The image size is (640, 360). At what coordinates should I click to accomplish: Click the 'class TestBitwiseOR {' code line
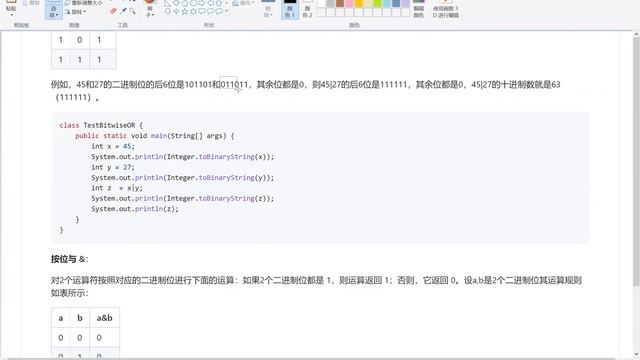(x=101, y=125)
